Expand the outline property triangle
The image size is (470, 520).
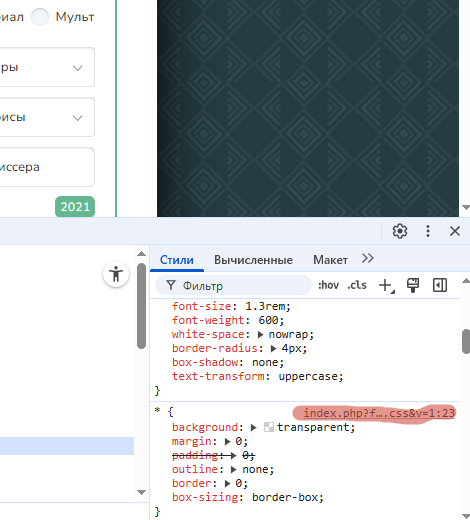234,470
